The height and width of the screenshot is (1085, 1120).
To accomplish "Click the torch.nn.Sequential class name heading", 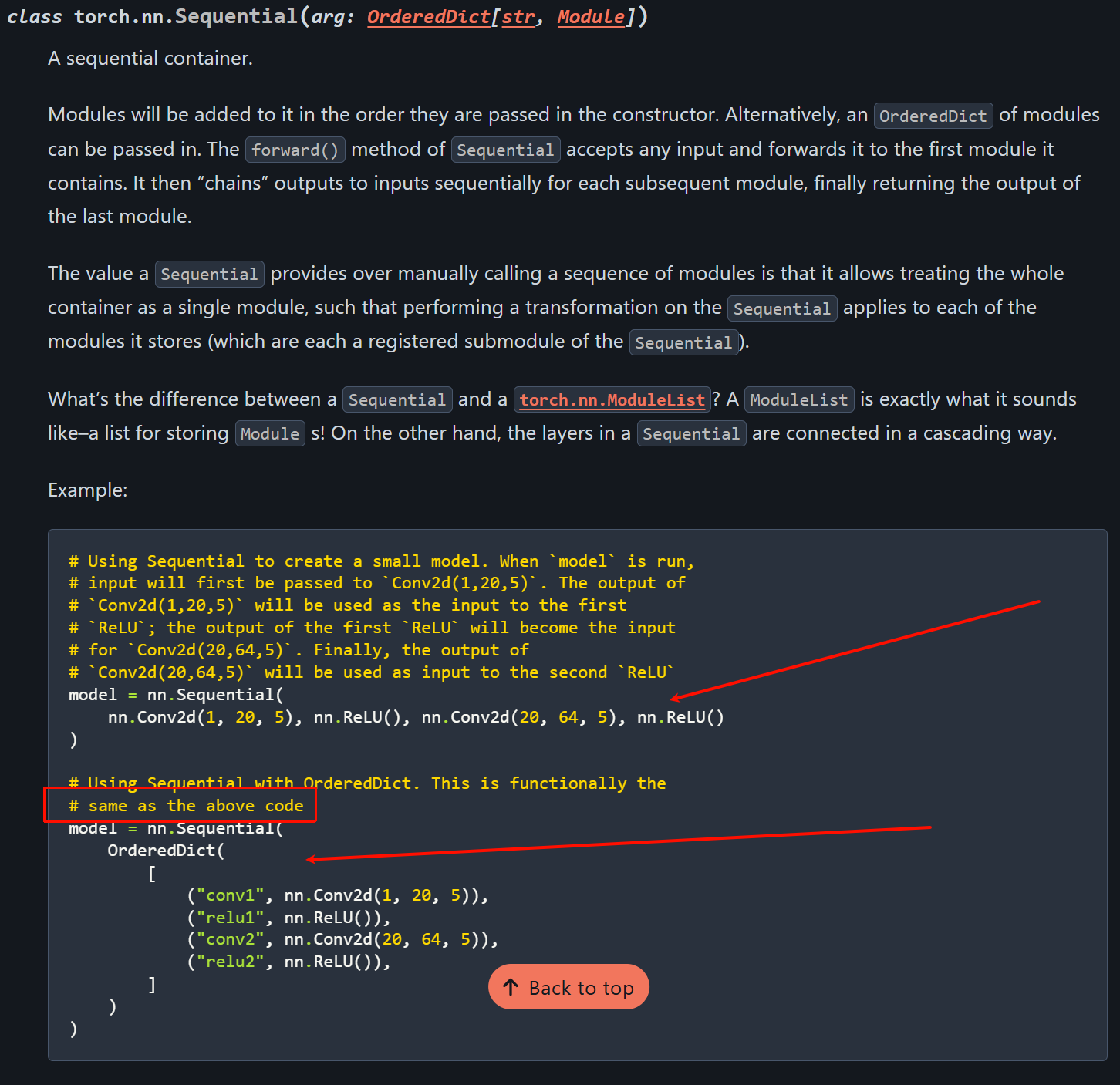I will click(185, 17).
